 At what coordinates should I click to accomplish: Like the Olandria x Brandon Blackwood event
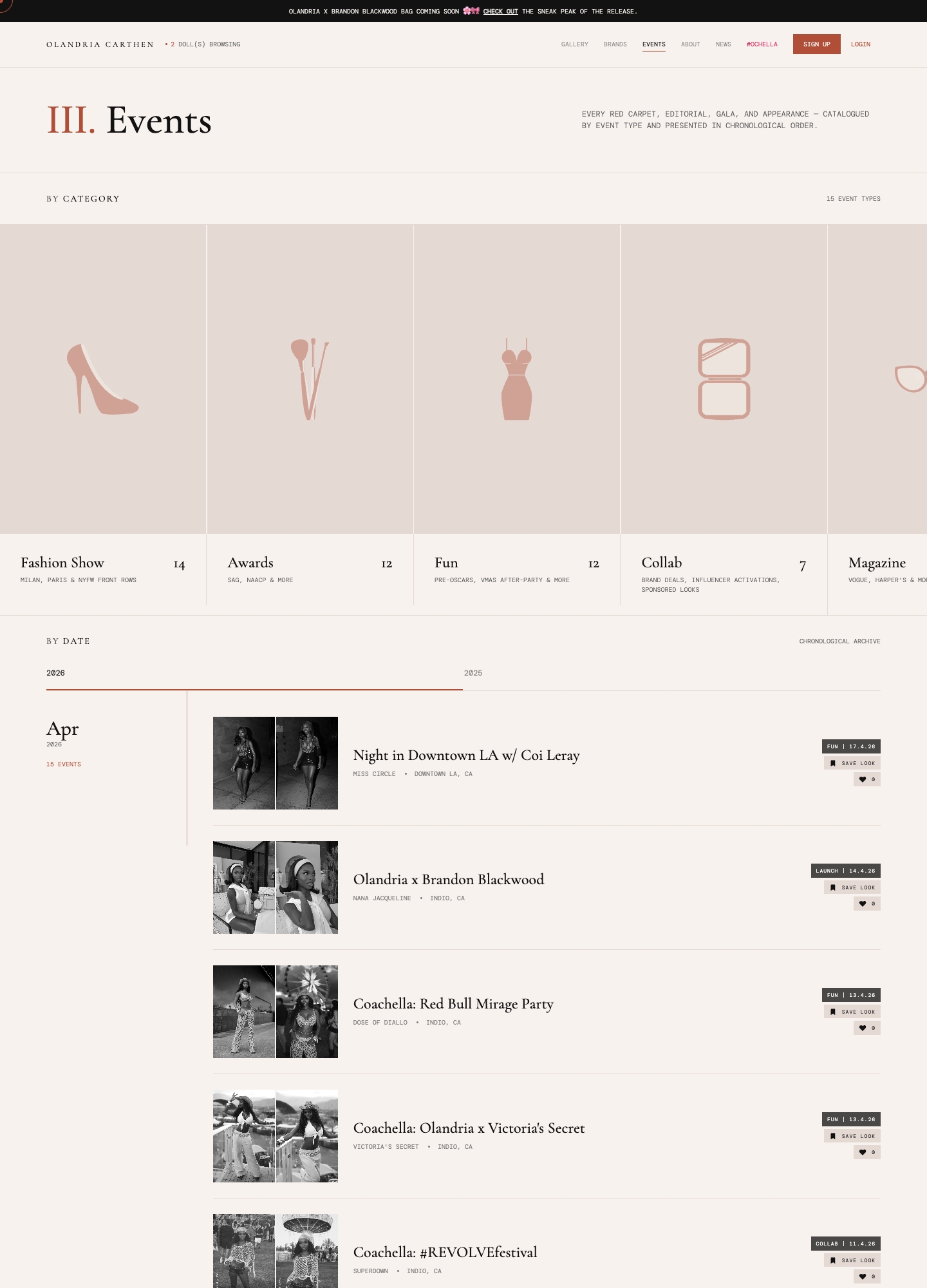coord(867,904)
